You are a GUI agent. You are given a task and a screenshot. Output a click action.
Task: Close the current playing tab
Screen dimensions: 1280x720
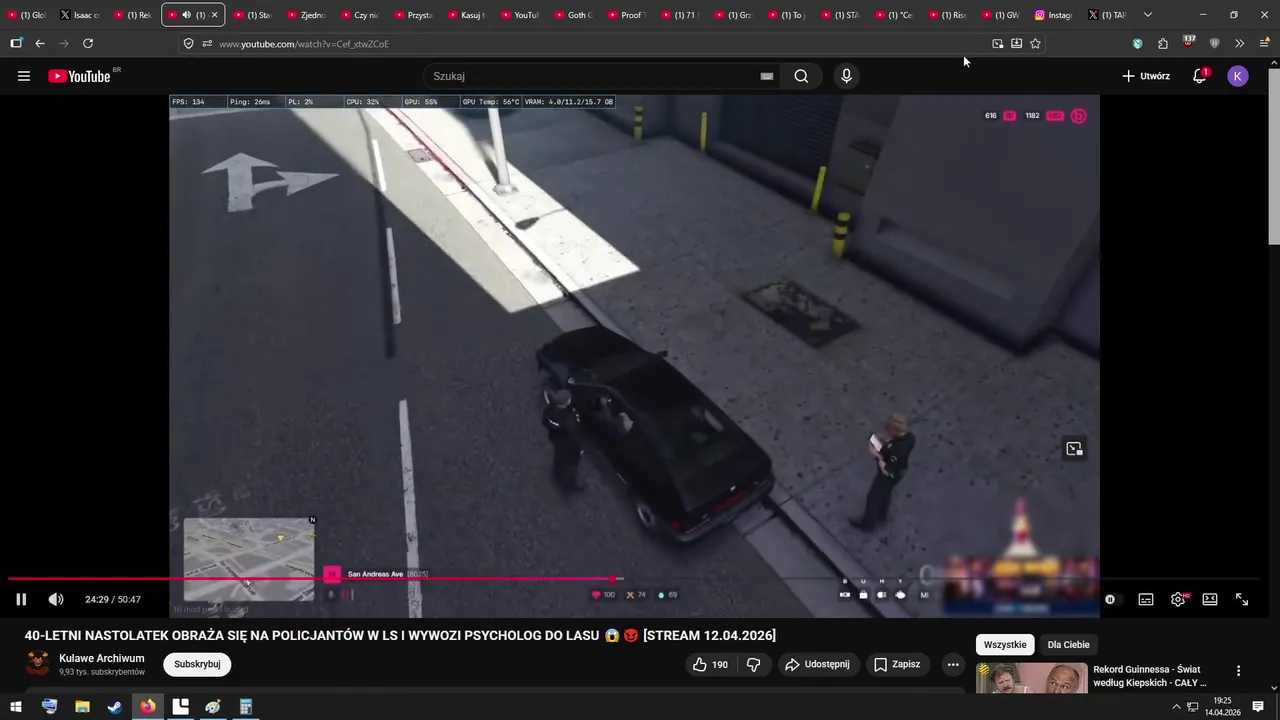point(214,15)
